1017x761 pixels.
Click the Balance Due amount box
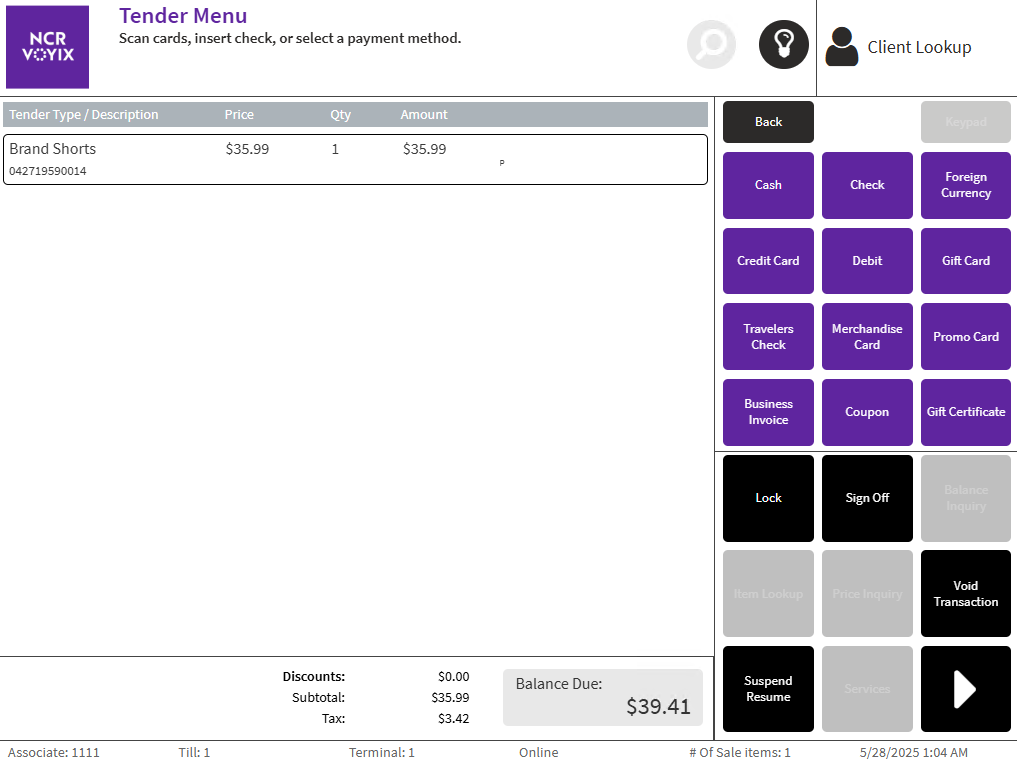point(602,697)
